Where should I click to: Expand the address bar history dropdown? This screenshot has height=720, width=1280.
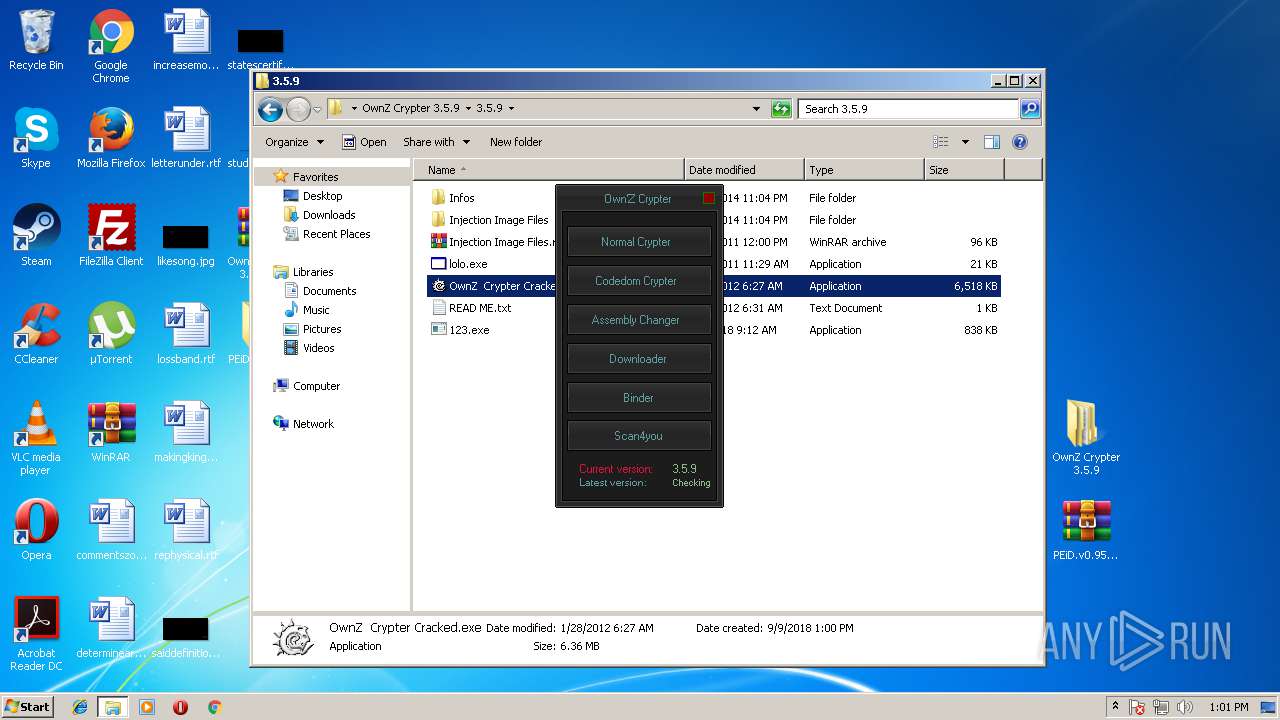(x=757, y=109)
